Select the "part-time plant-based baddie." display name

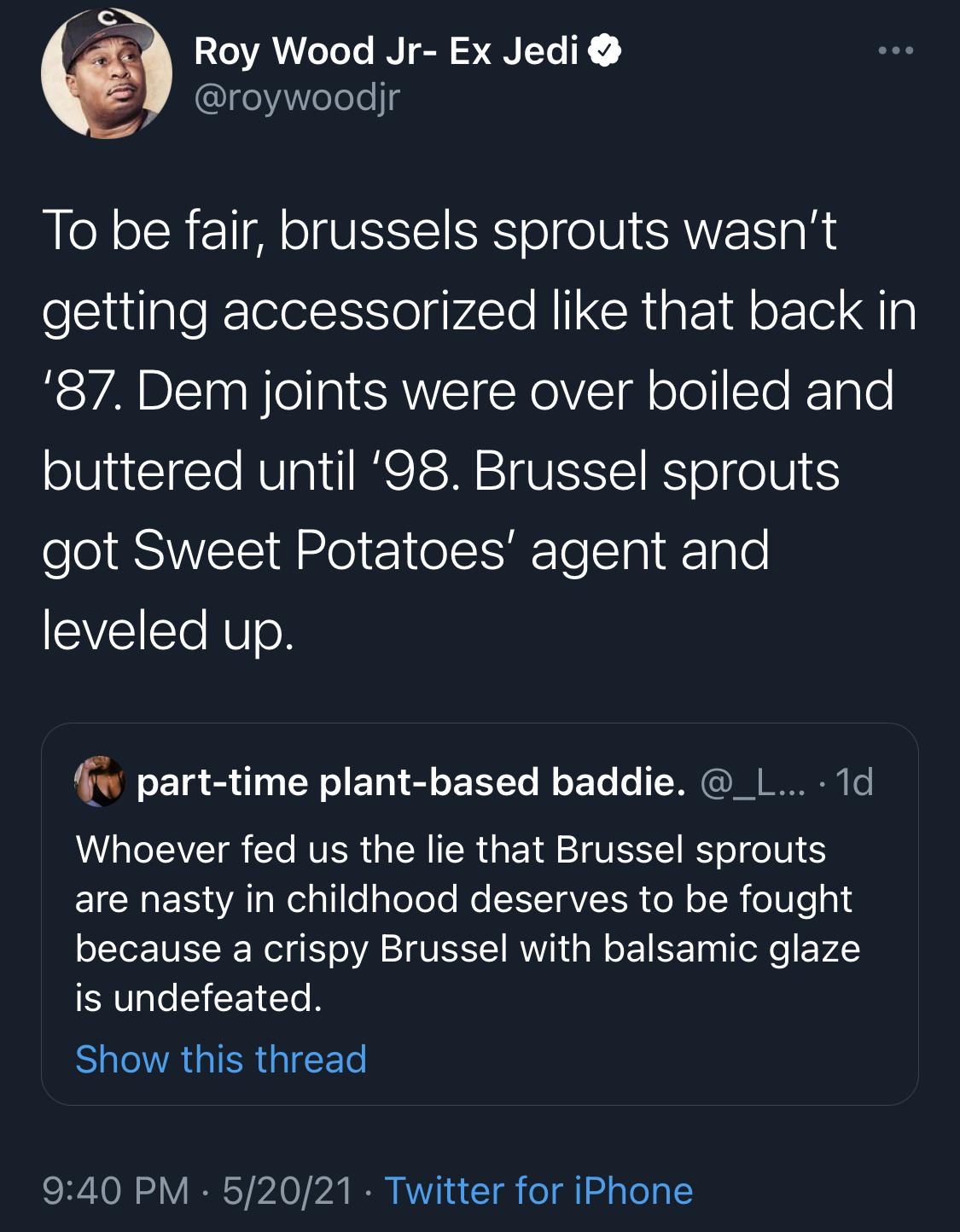click(410, 782)
